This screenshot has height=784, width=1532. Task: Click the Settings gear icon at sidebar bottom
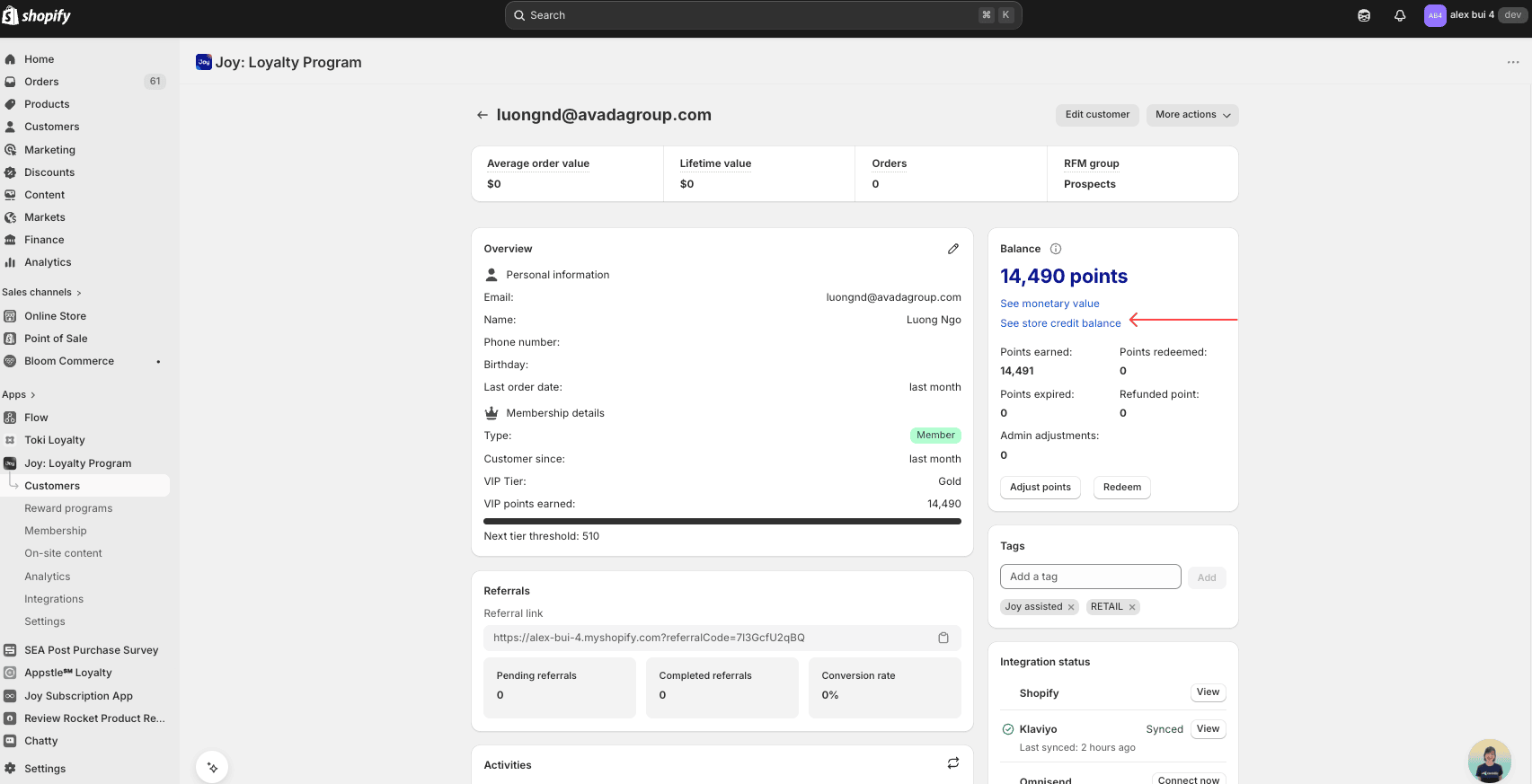tap(10, 769)
